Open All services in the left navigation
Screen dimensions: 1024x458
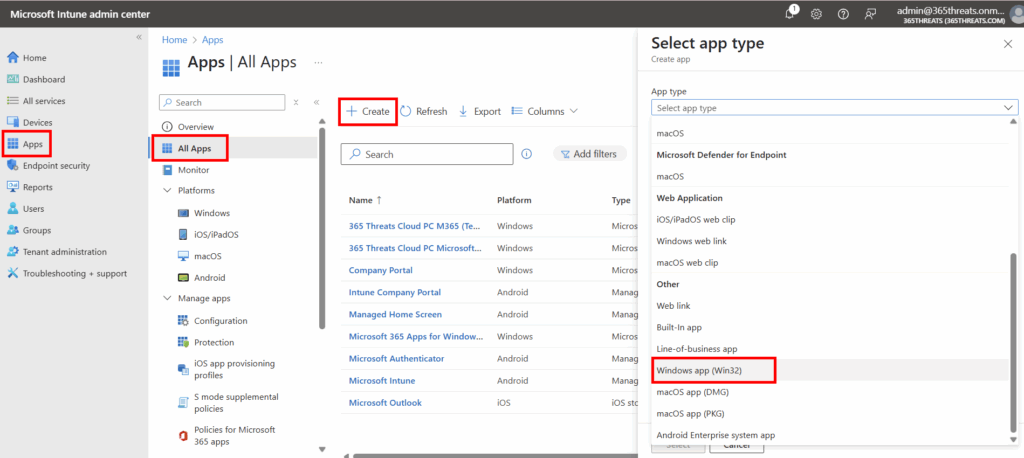pos(44,101)
